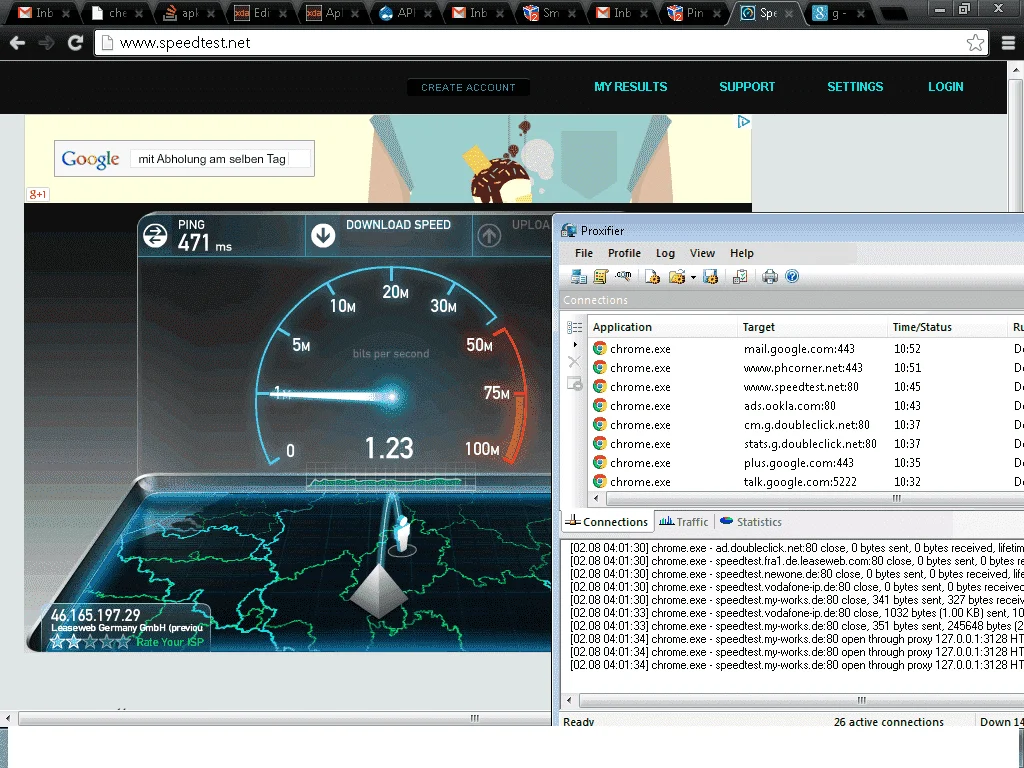The height and width of the screenshot is (768, 1024).
Task: Open Proxifier View menu
Action: (x=702, y=253)
